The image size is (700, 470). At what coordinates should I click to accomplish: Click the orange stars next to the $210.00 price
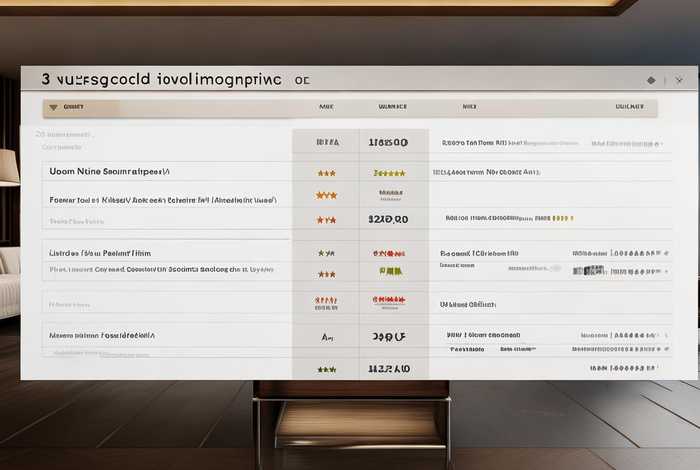pos(326,219)
